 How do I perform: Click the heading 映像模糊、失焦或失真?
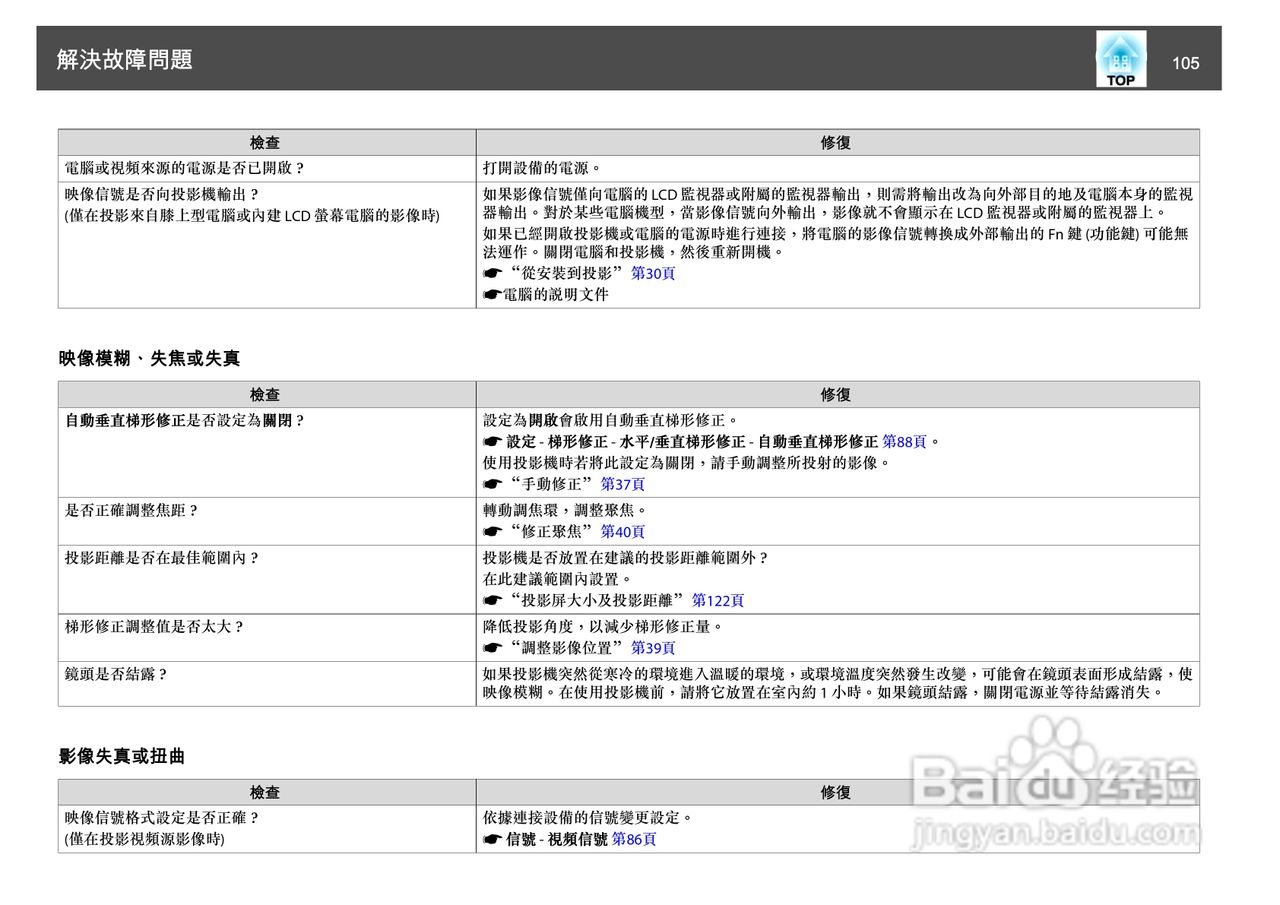click(x=149, y=358)
